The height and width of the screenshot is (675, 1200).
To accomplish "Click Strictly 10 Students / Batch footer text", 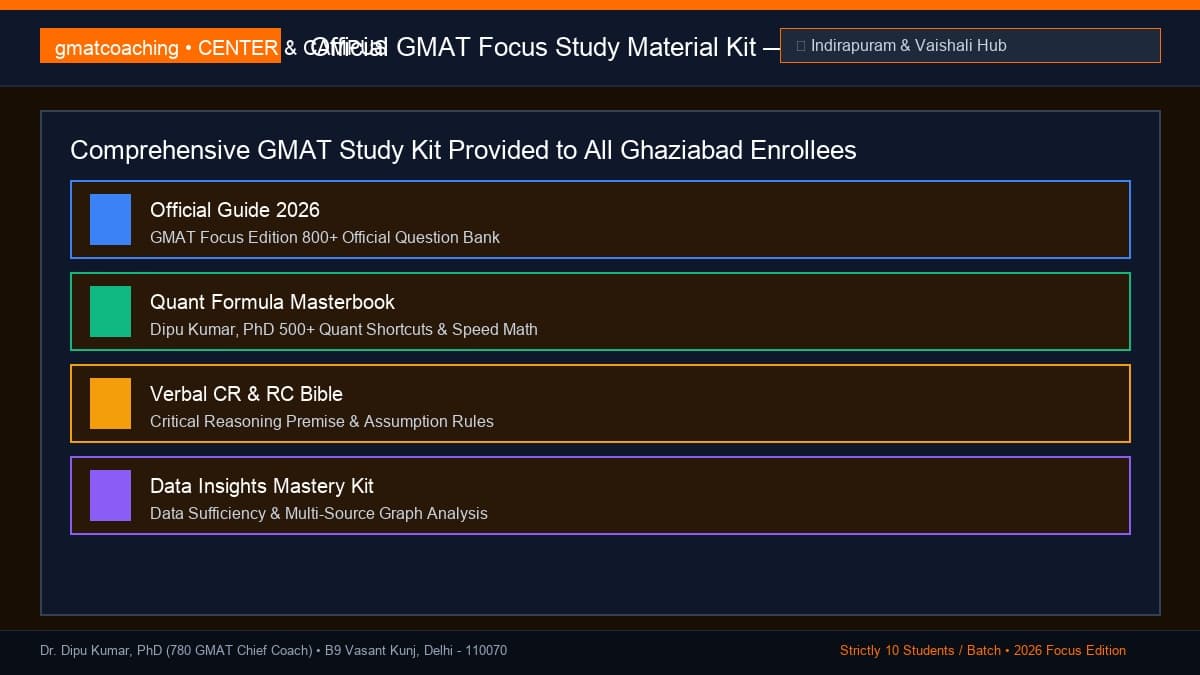I will [x=983, y=651].
